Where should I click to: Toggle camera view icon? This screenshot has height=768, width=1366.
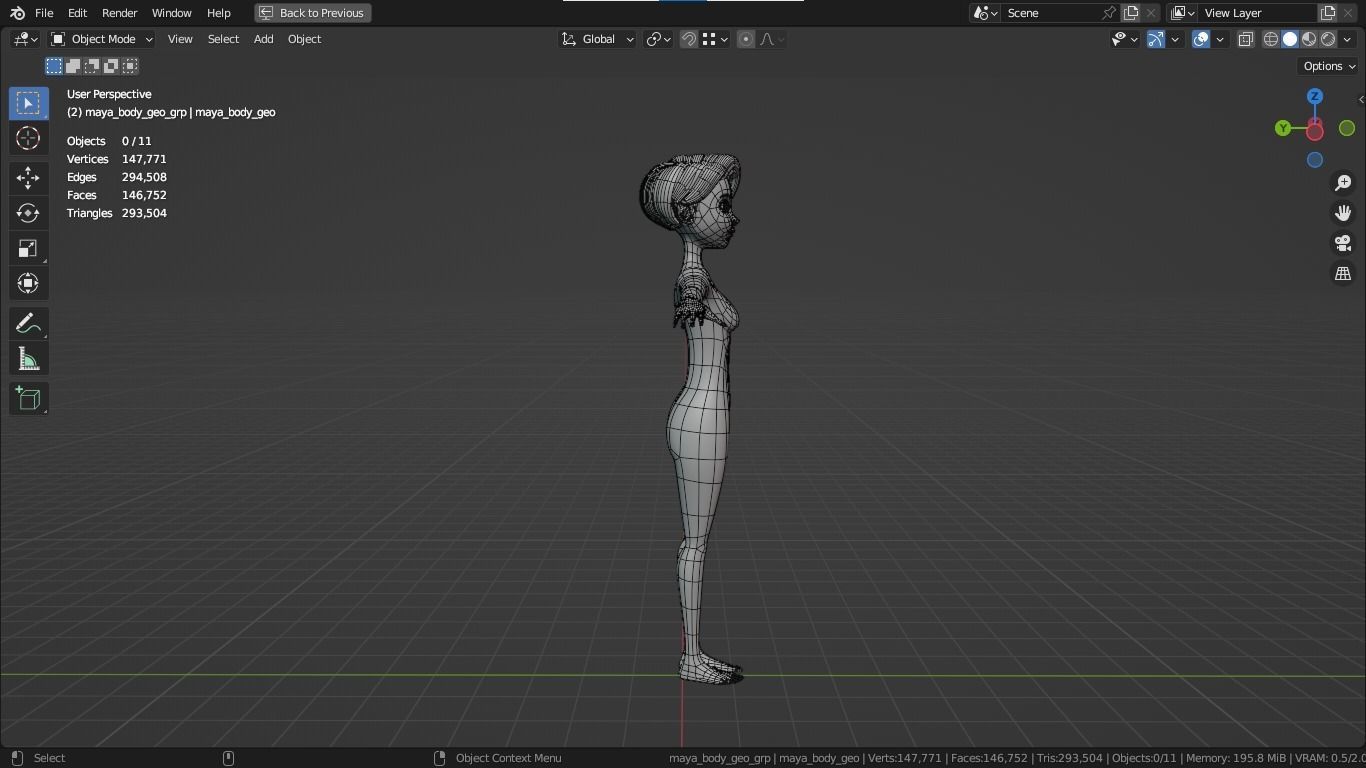pyautogui.click(x=1343, y=243)
